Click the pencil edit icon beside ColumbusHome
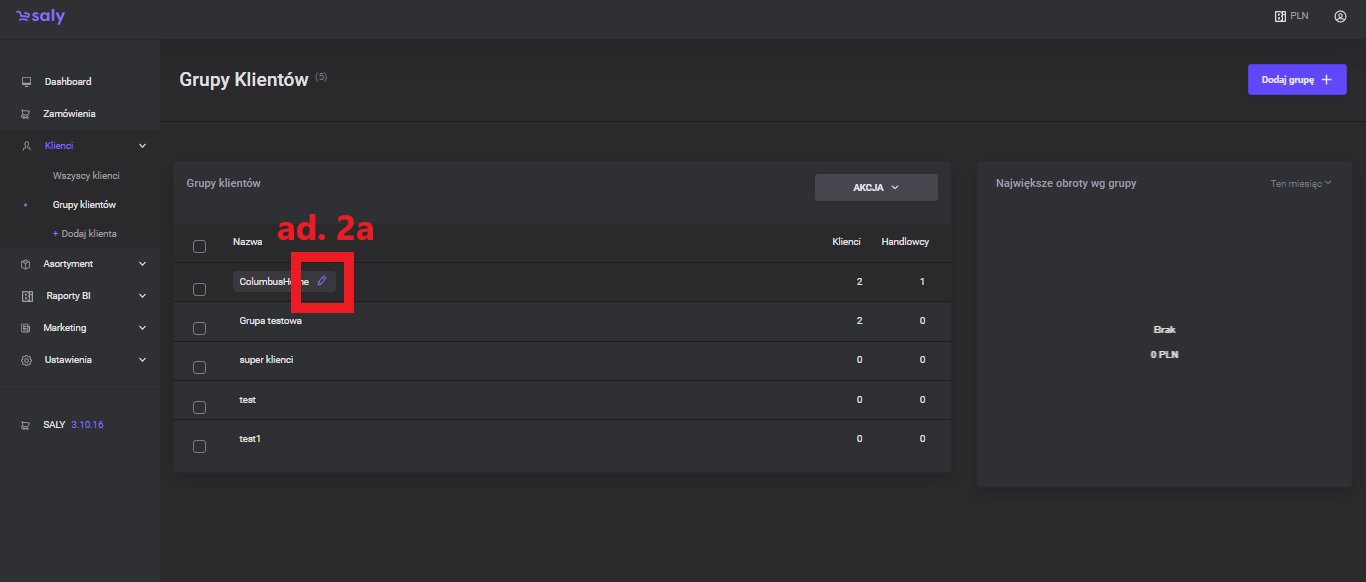 tap(322, 281)
